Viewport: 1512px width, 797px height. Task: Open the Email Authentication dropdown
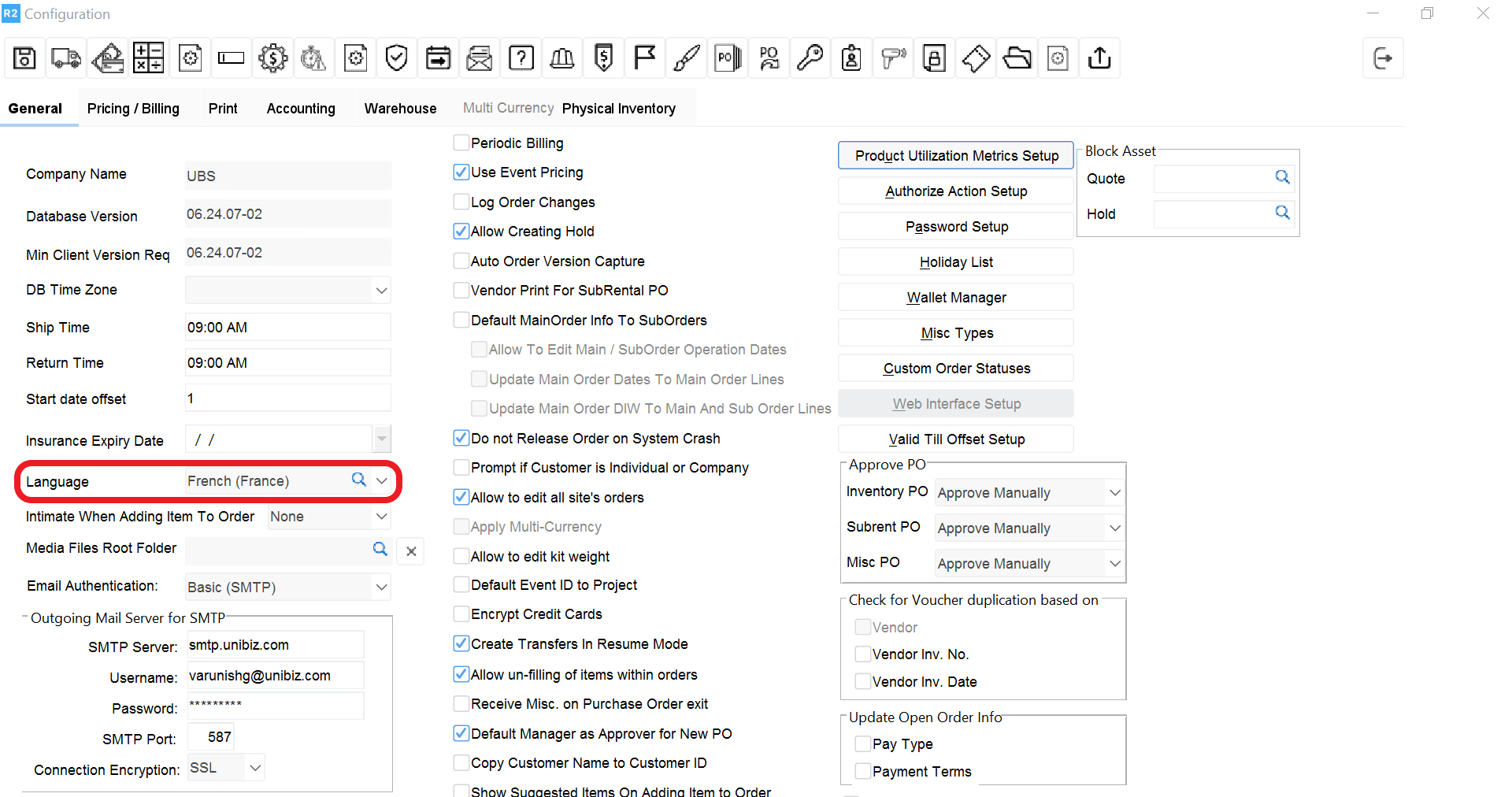point(382,588)
